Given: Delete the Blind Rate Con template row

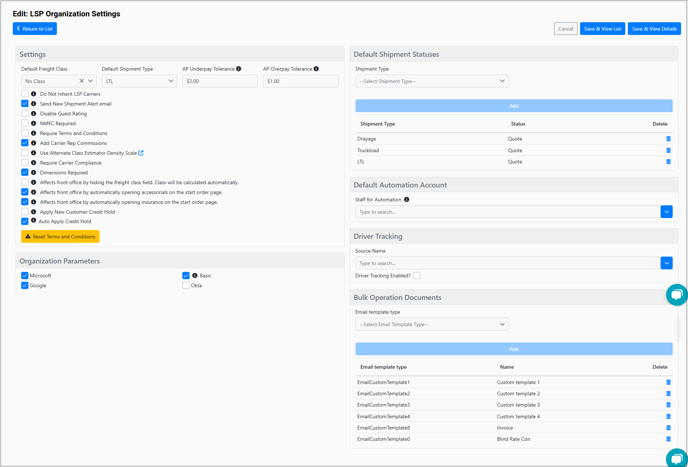Looking at the screenshot, I should [x=668, y=439].
